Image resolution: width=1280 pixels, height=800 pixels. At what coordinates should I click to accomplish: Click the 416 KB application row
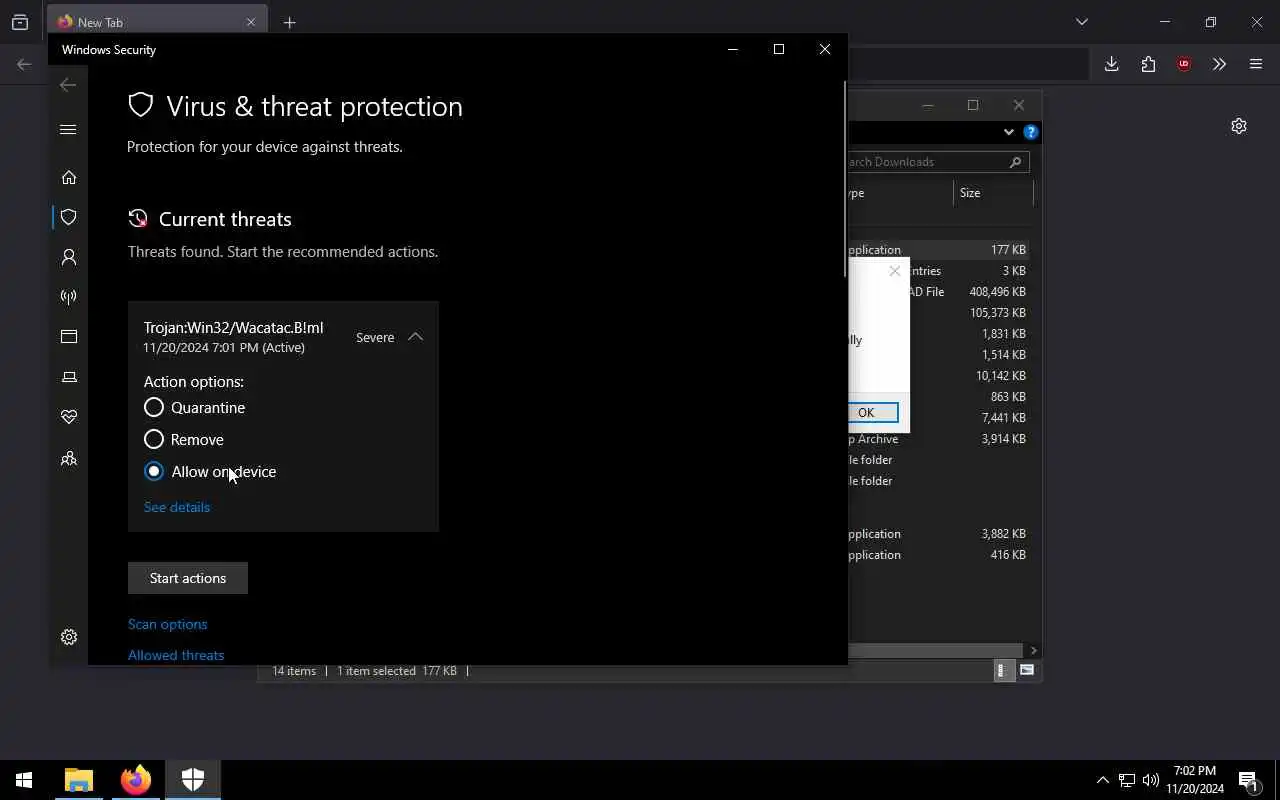click(x=940, y=555)
